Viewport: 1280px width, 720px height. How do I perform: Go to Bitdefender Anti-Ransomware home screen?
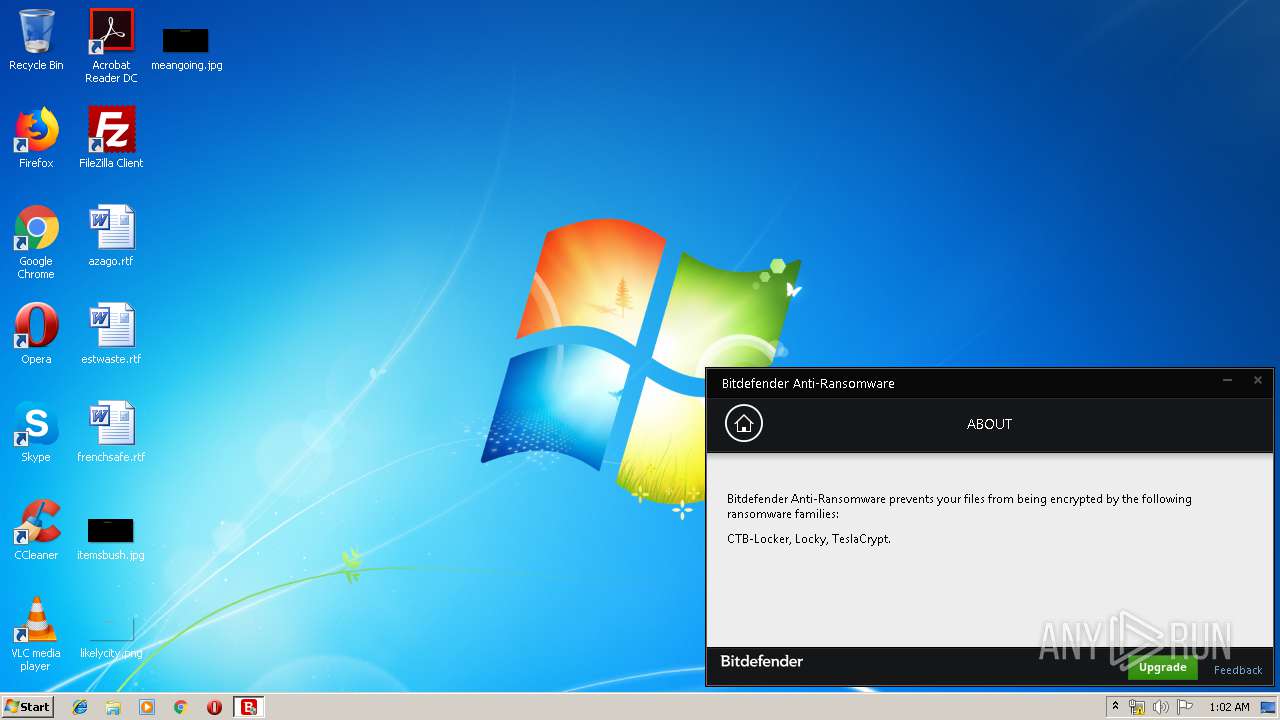[743, 424]
